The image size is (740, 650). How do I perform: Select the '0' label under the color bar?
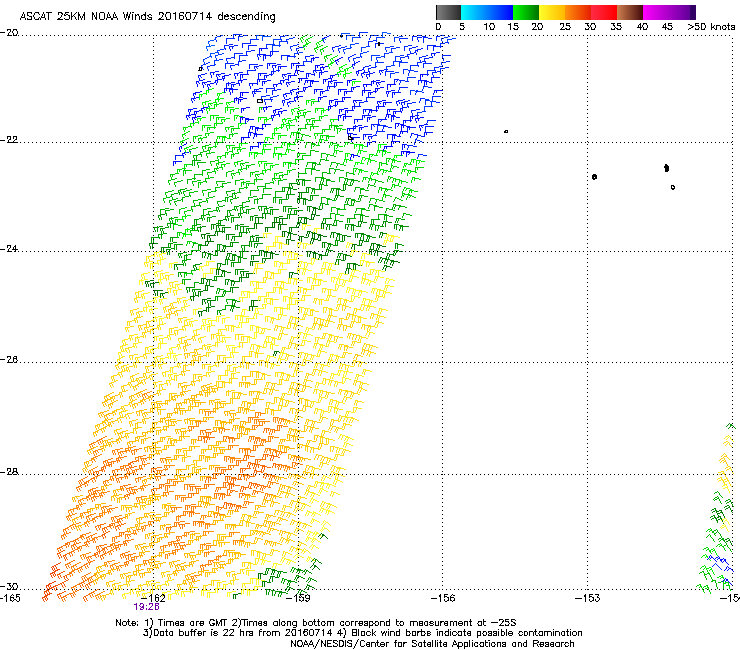click(438, 27)
